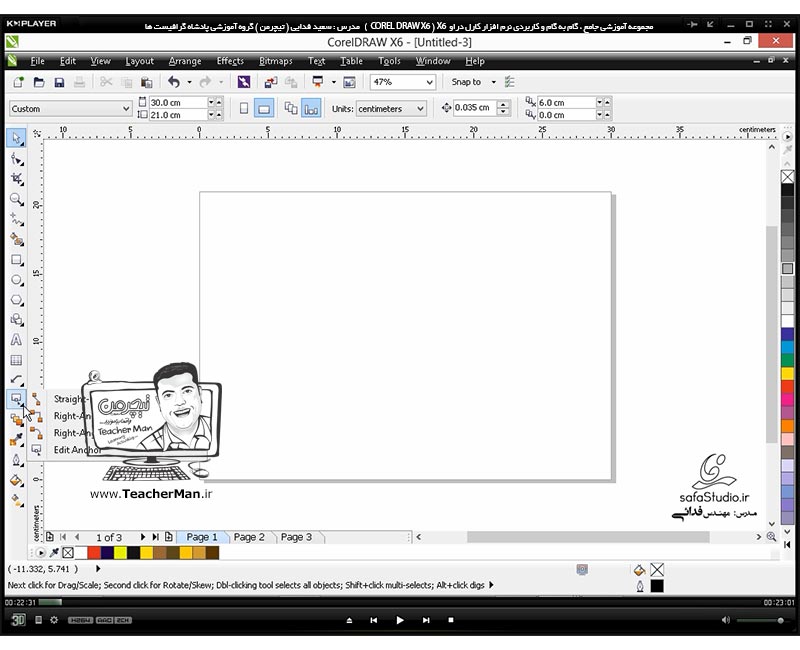Open the File menu
The width and height of the screenshot is (800, 650).
coord(37,61)
